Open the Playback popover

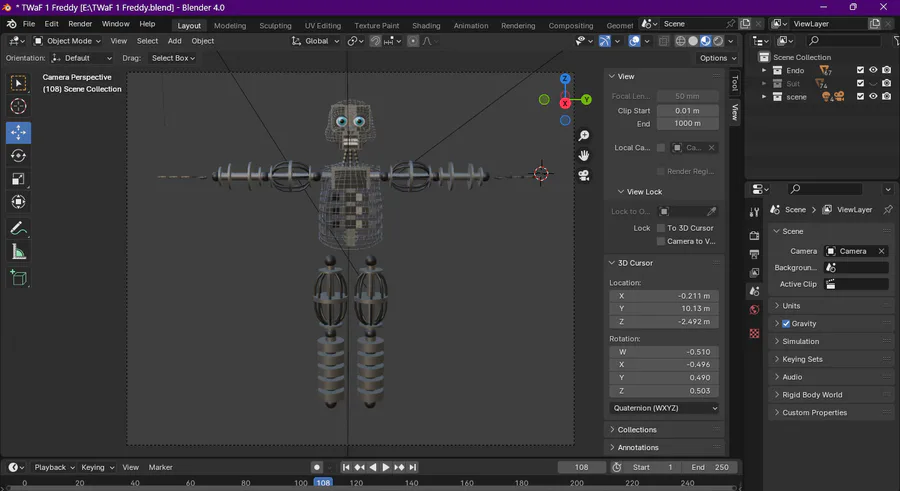click(55, 467)
